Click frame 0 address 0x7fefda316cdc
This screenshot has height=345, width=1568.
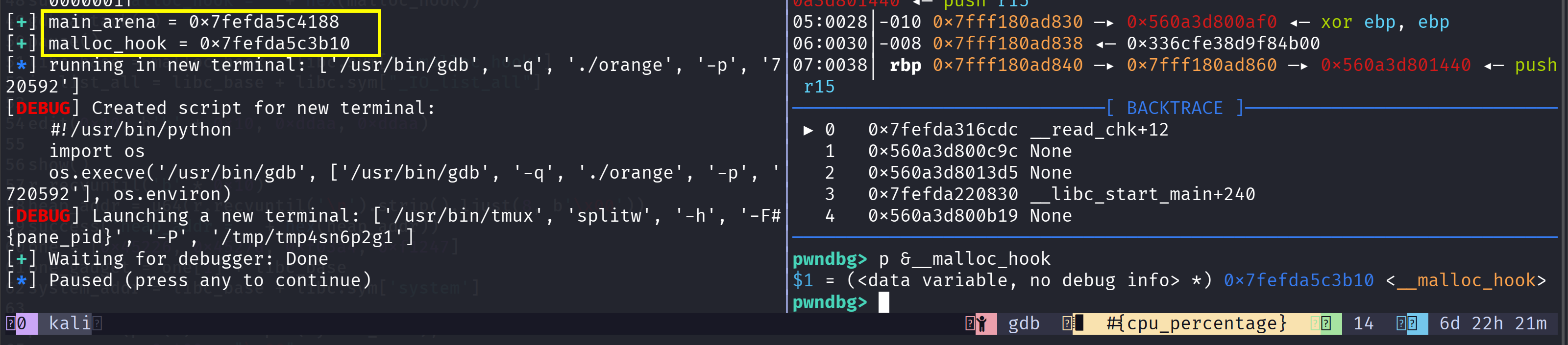point(943,130)
